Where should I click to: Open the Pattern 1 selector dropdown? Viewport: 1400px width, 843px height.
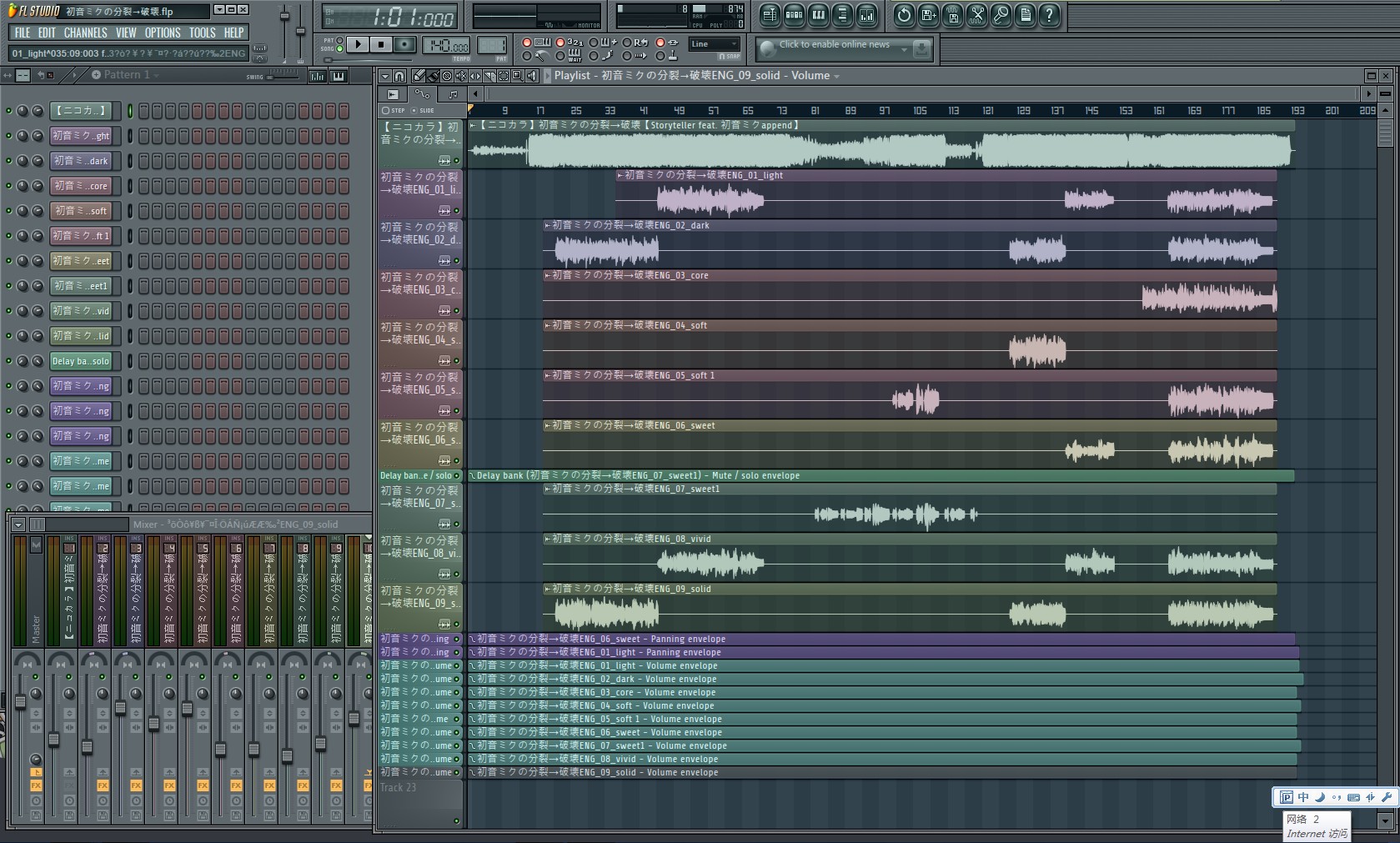(x=124, y=75)
